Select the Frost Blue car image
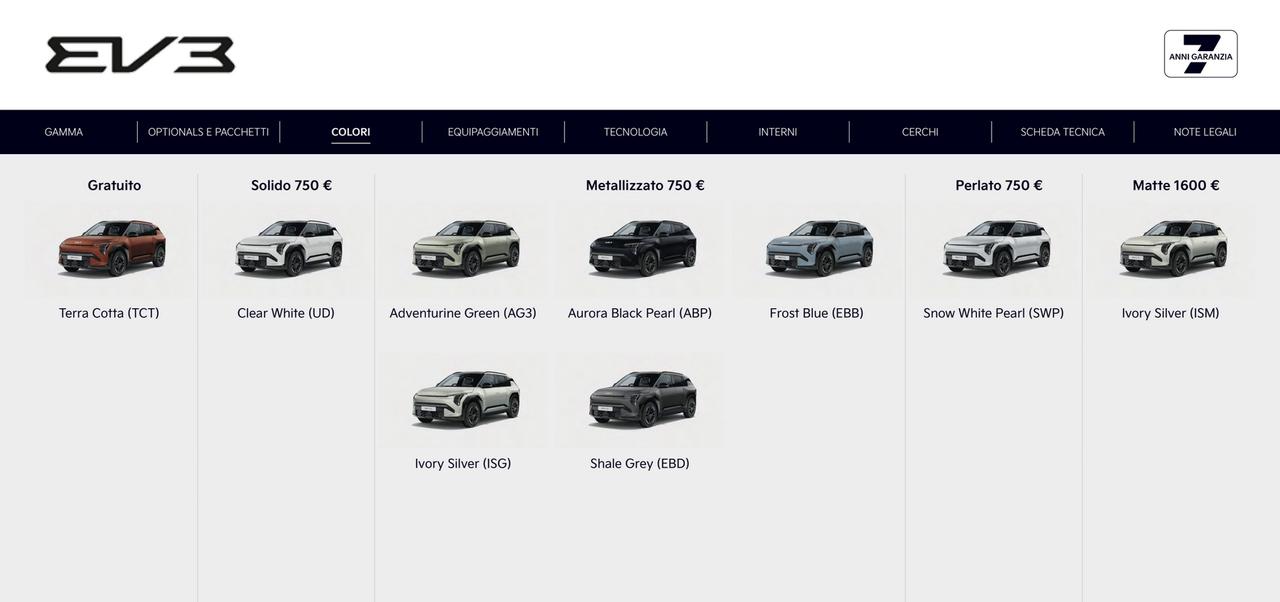The image size is (1280, 602). click(819, 249)
